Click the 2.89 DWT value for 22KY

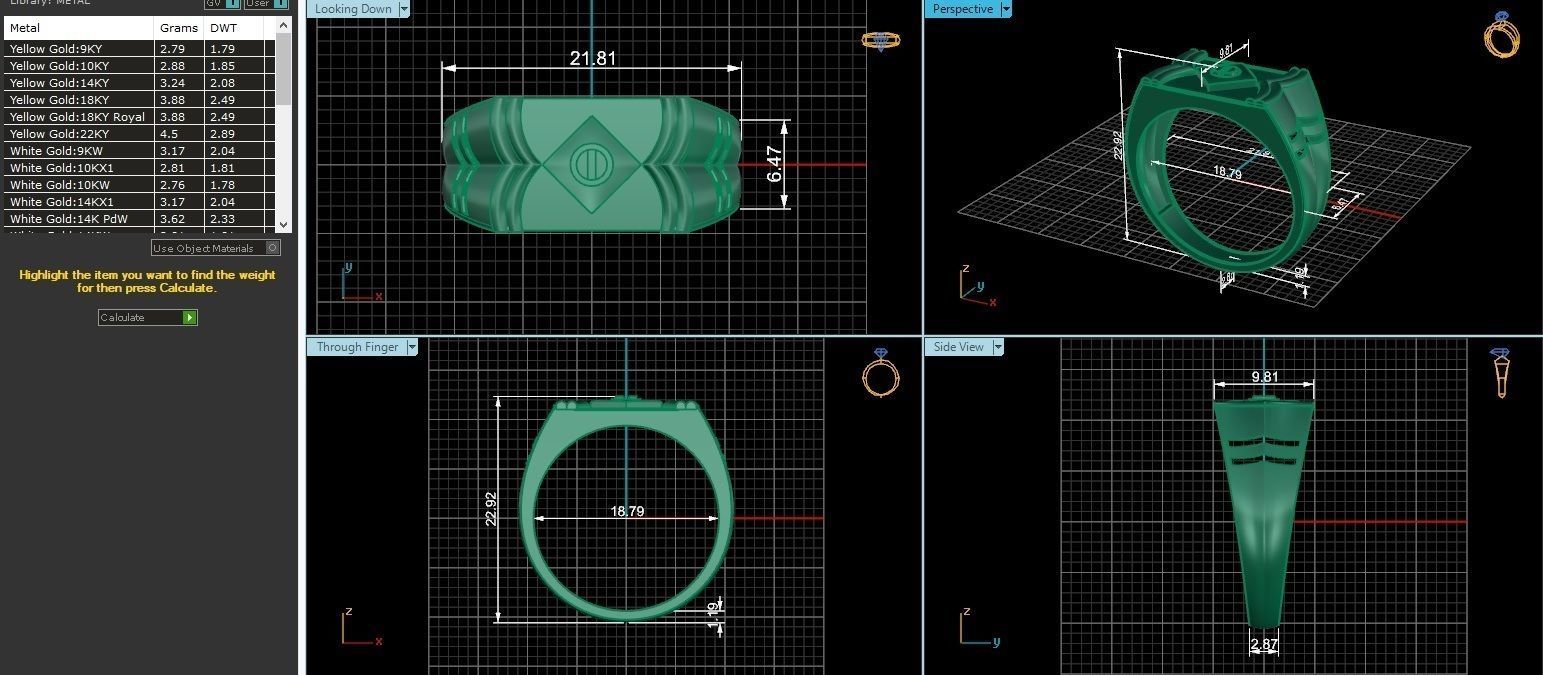pos(222,134)
